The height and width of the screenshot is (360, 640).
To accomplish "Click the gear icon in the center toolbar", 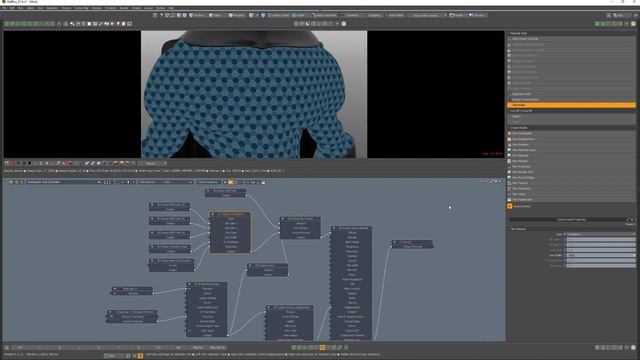I will tap(344, 24).
